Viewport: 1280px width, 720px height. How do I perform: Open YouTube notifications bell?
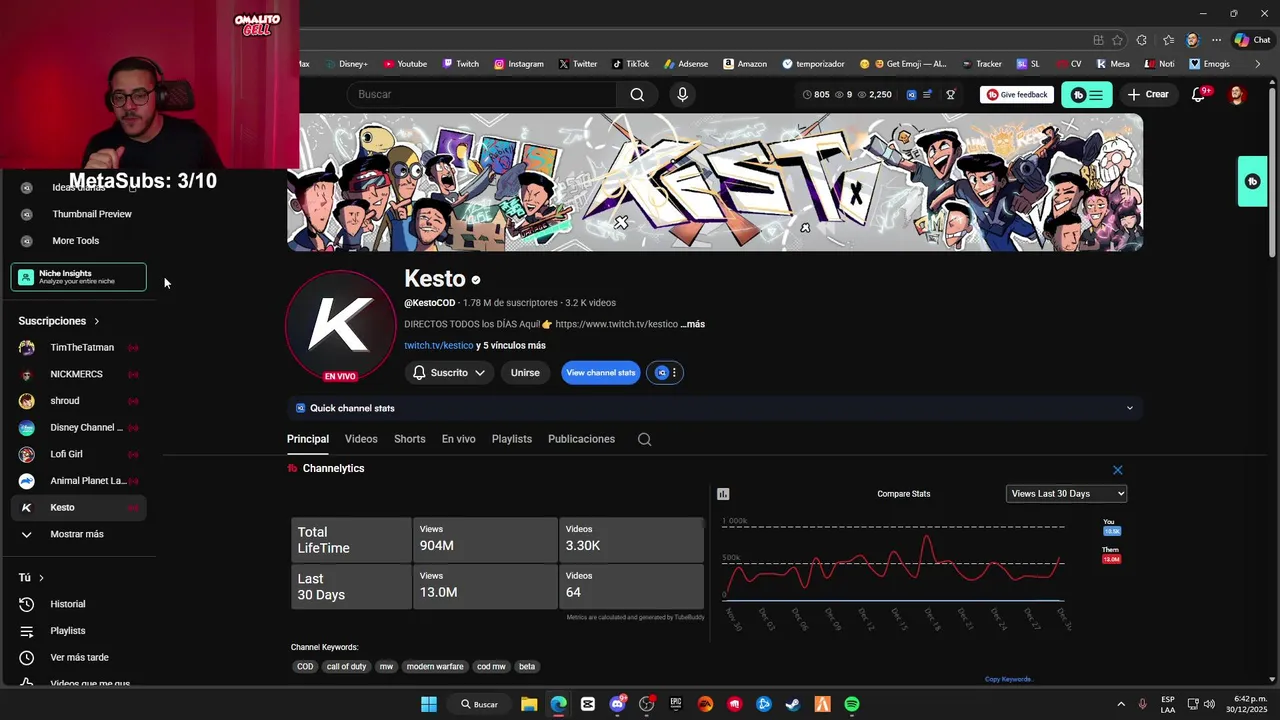(1199, 94)
